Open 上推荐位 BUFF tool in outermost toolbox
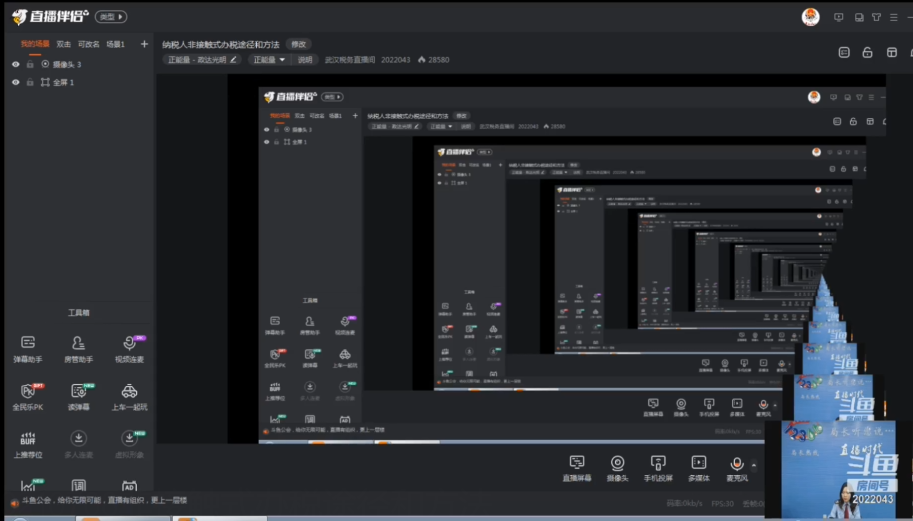913x521 pixels. 27,445
